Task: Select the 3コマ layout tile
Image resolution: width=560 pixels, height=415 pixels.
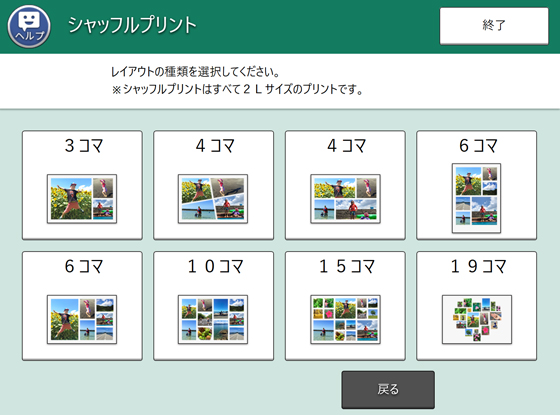Action: click(x=82, y=185)
